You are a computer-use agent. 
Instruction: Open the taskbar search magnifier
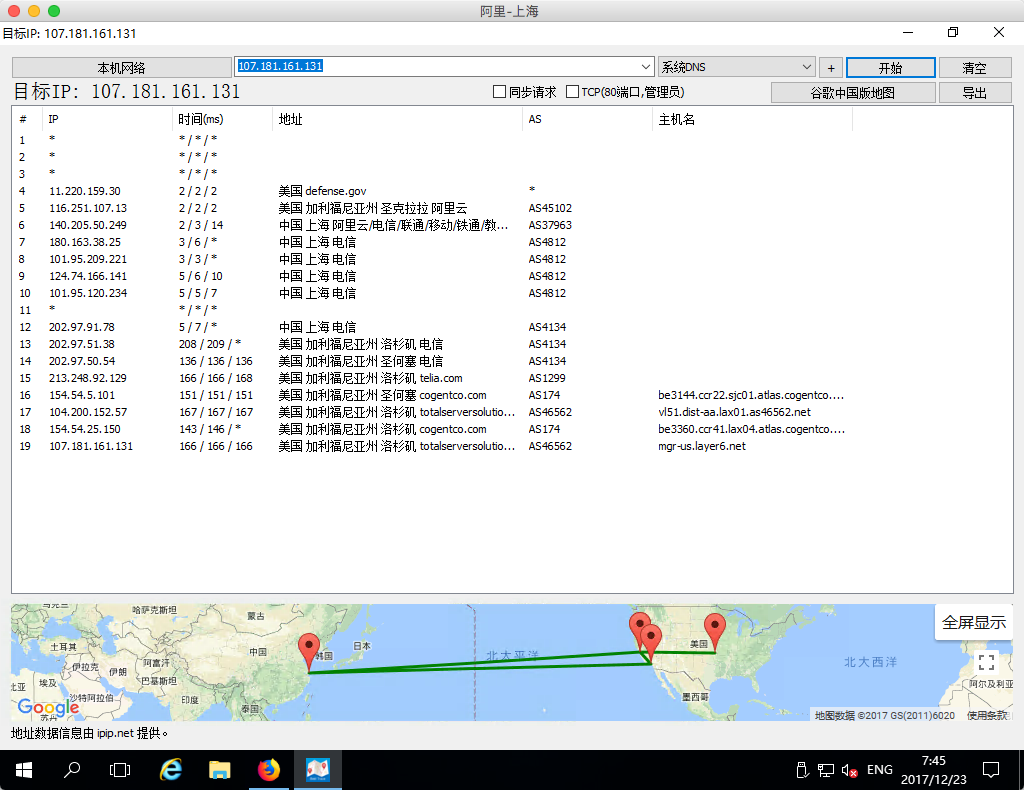pos(72,770)
